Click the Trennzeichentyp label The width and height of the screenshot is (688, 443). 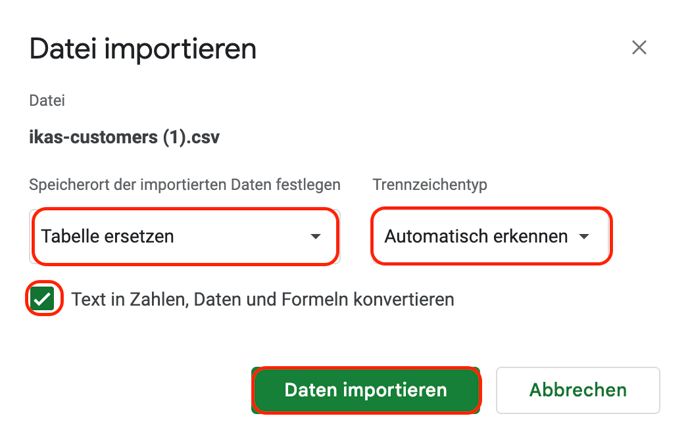click(x=430, y=185)
